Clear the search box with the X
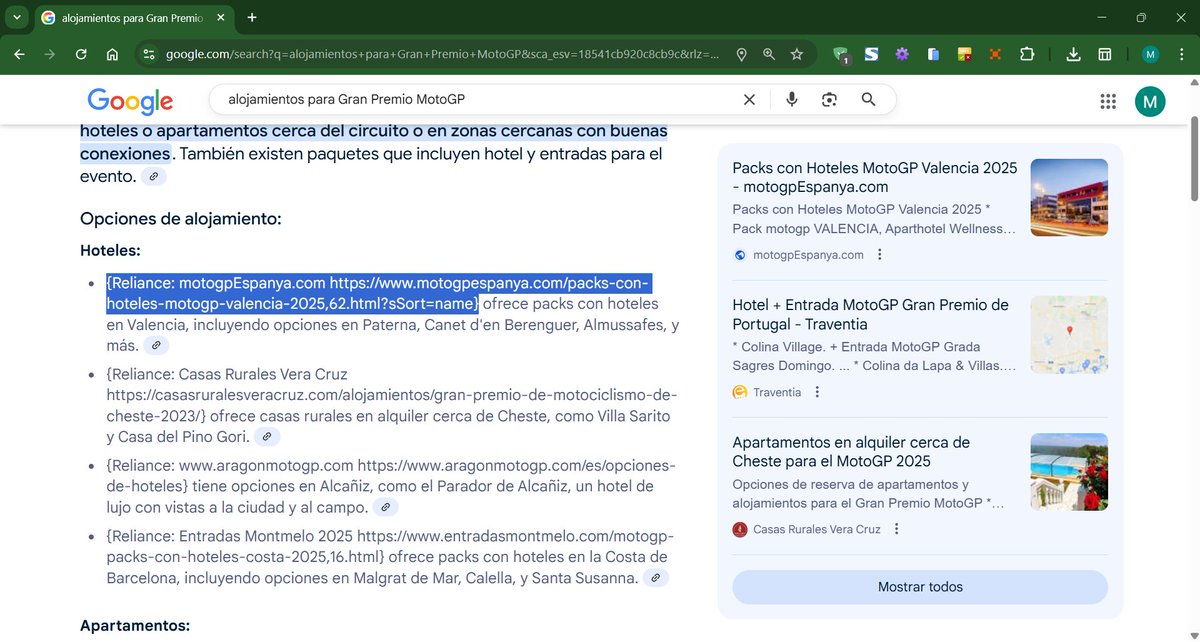Screen dimensions: 1200x642 (749, 100)
